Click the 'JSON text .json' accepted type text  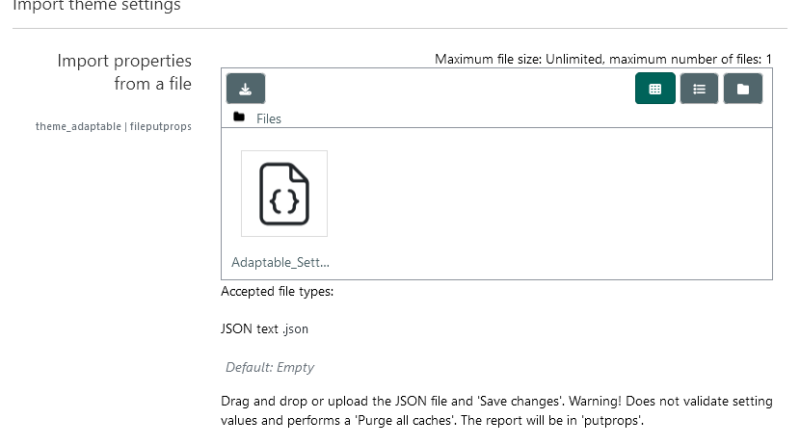click(264, 329)
